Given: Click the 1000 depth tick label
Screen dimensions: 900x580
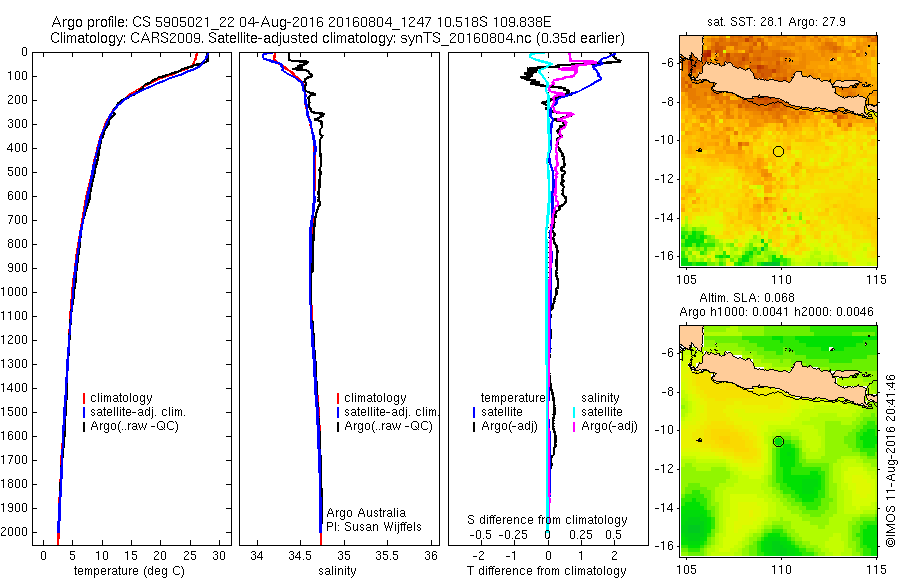Looking at the screenshot, I should click(16, 292).
